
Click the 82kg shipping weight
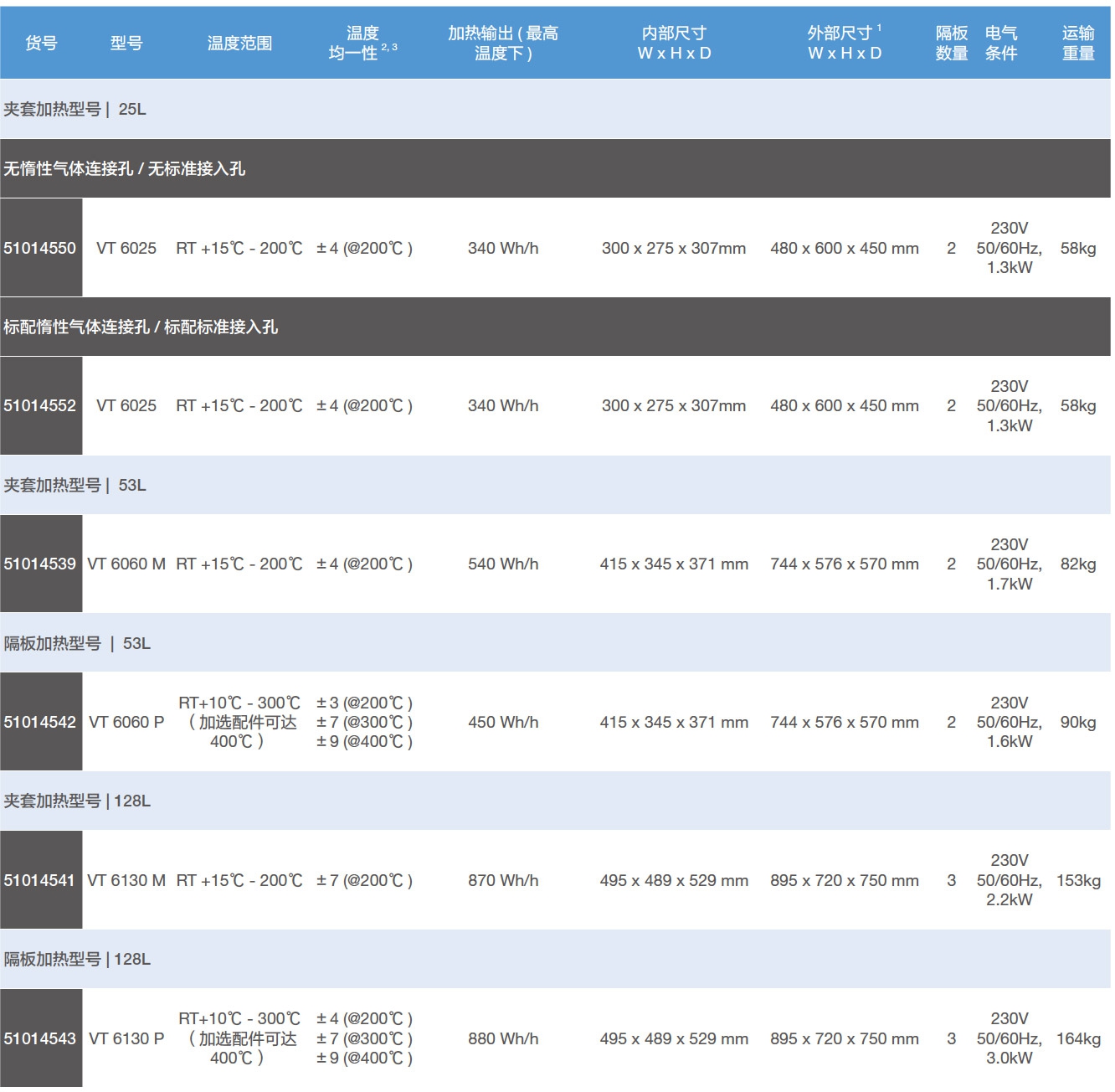(x=1078, y=564)
